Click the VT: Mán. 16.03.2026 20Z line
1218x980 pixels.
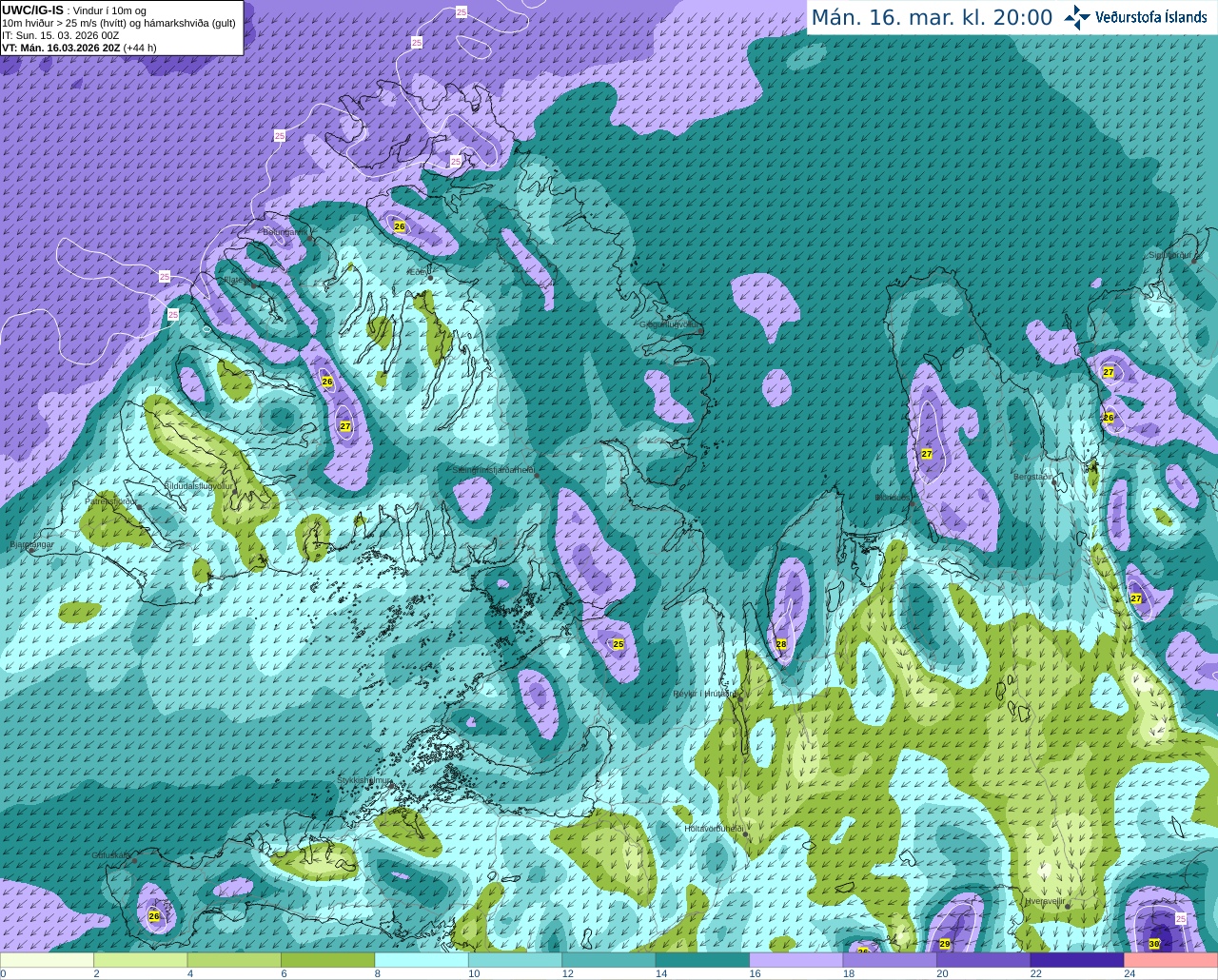tap(61, 48)
